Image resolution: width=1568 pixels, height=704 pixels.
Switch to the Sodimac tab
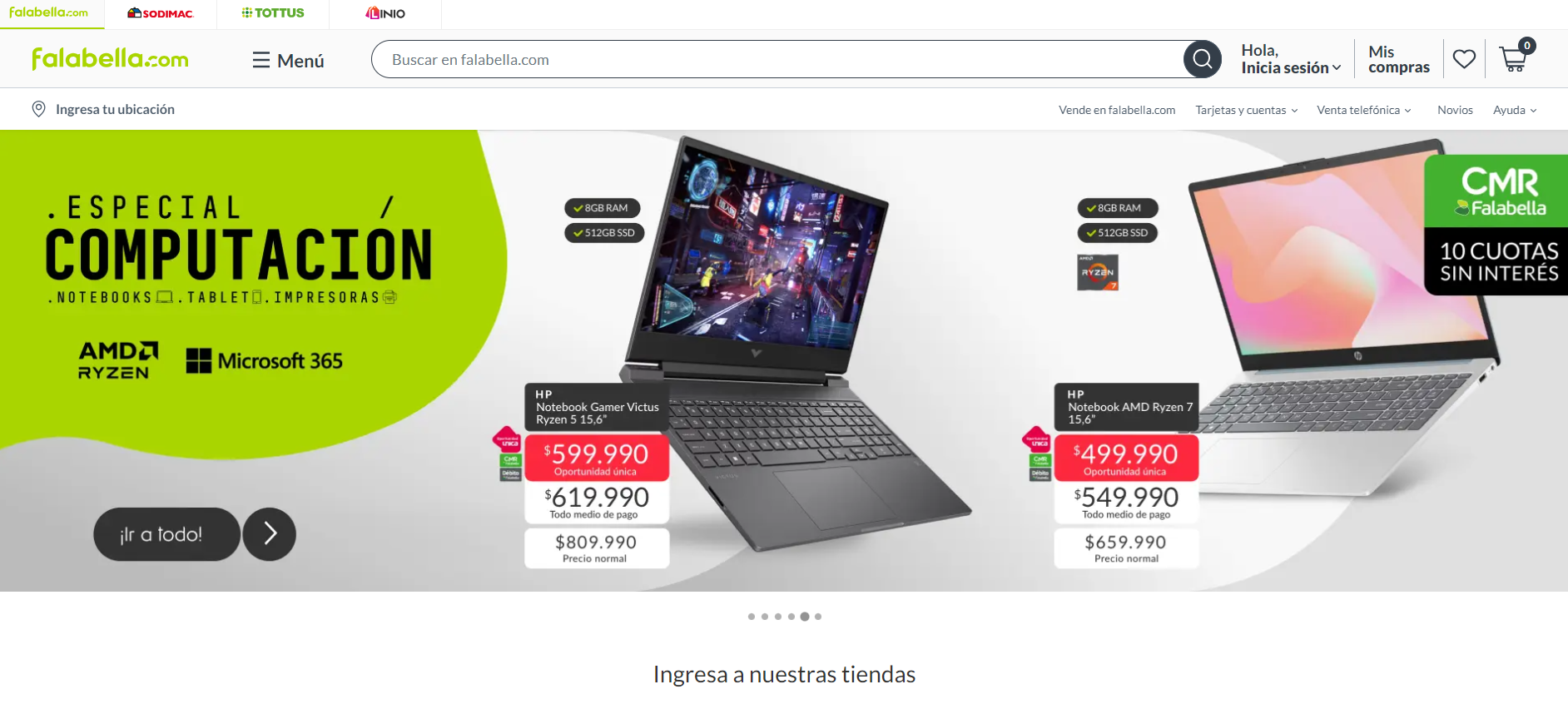point(161,13)
